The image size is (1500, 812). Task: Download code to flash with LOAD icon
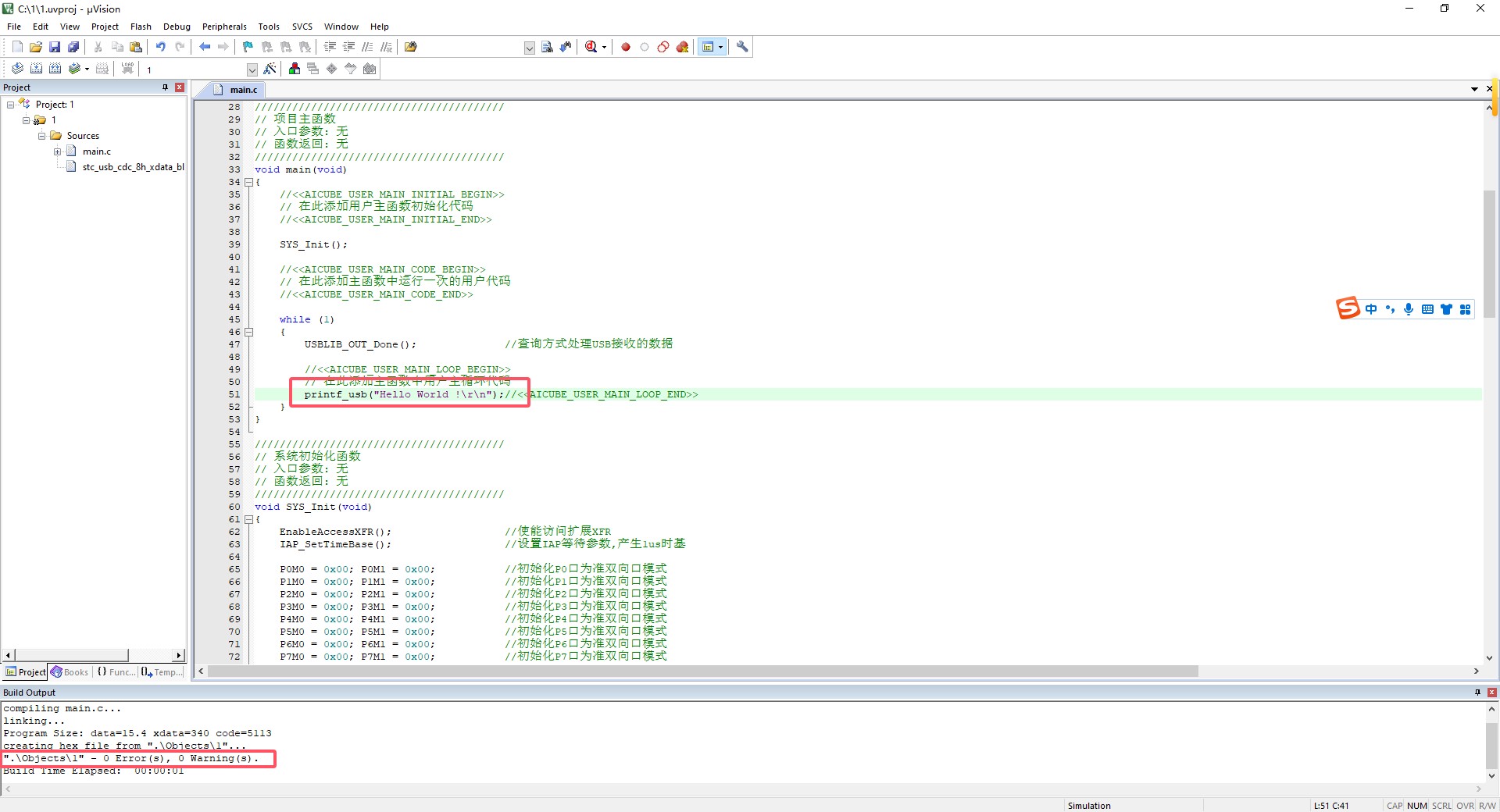click(x=127, y=69)
